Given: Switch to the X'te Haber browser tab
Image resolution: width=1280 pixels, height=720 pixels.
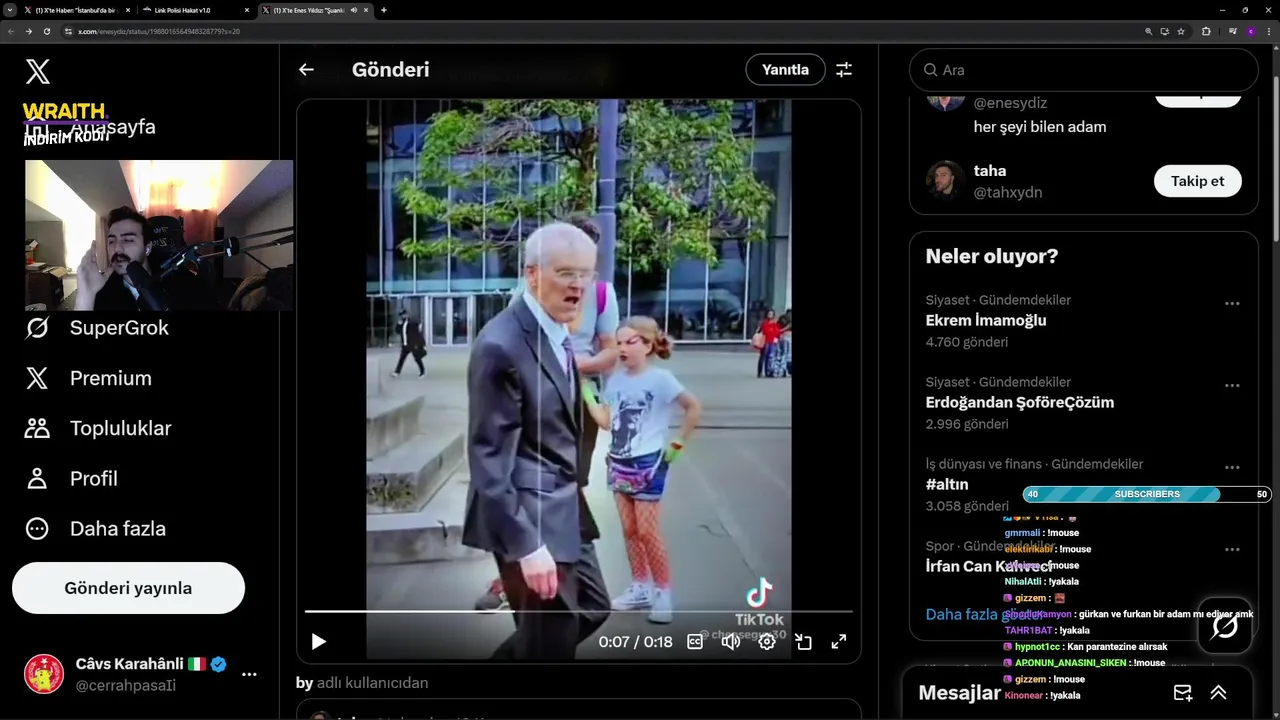Looking at the screenshot, I should (75, 10).
